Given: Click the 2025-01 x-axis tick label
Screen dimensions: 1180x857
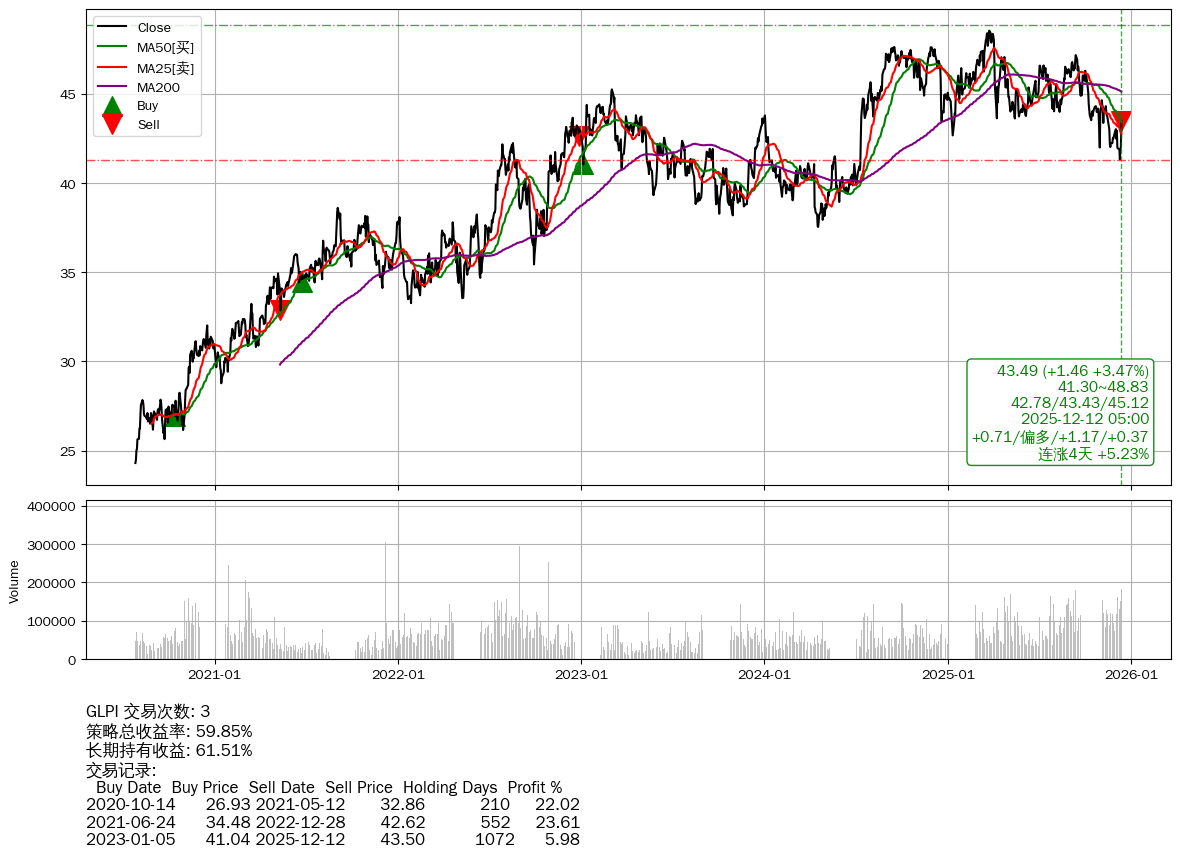Looking at the screenshot, I should pos(948,675).
